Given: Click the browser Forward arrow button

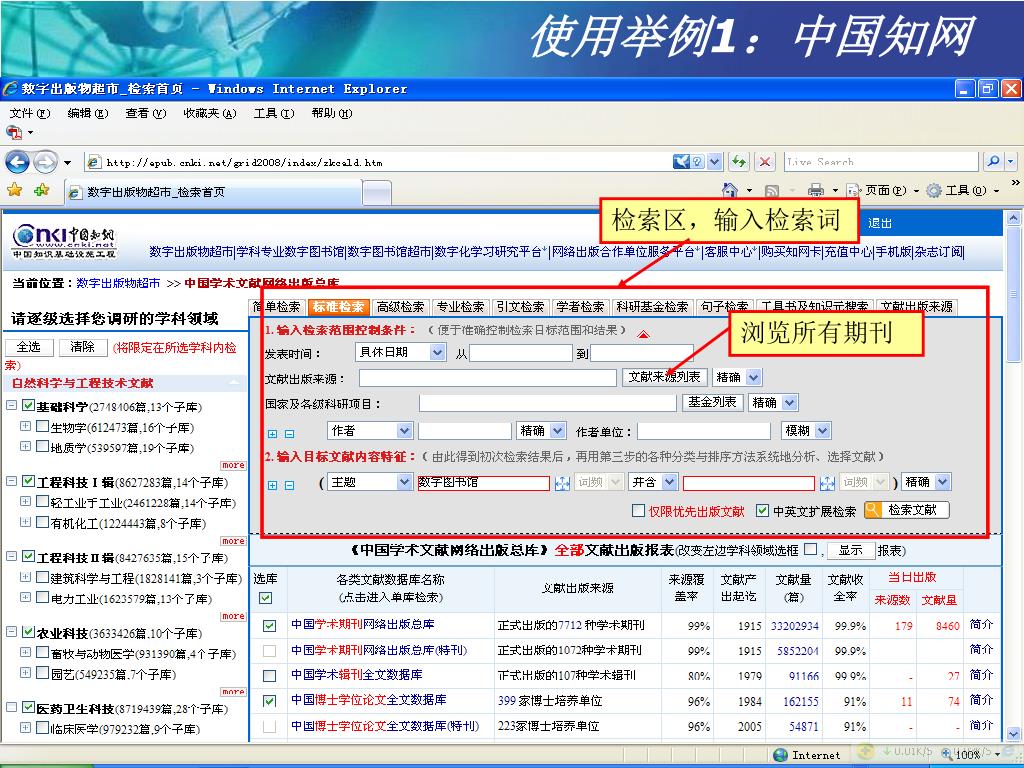Looking at the screenshot, I should (x=44, y=162).
